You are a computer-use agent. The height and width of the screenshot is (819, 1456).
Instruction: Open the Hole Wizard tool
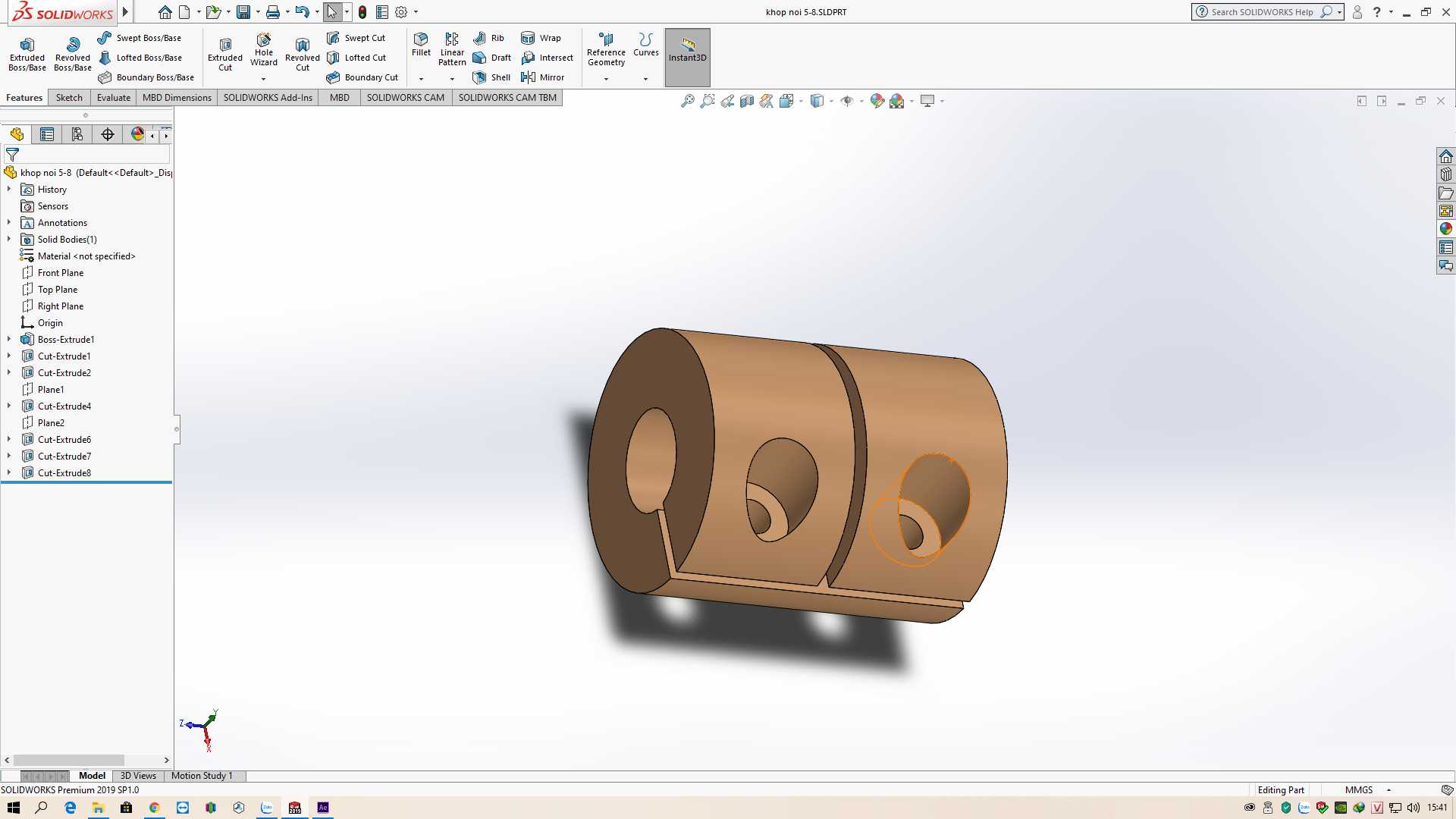click(264, 50)
